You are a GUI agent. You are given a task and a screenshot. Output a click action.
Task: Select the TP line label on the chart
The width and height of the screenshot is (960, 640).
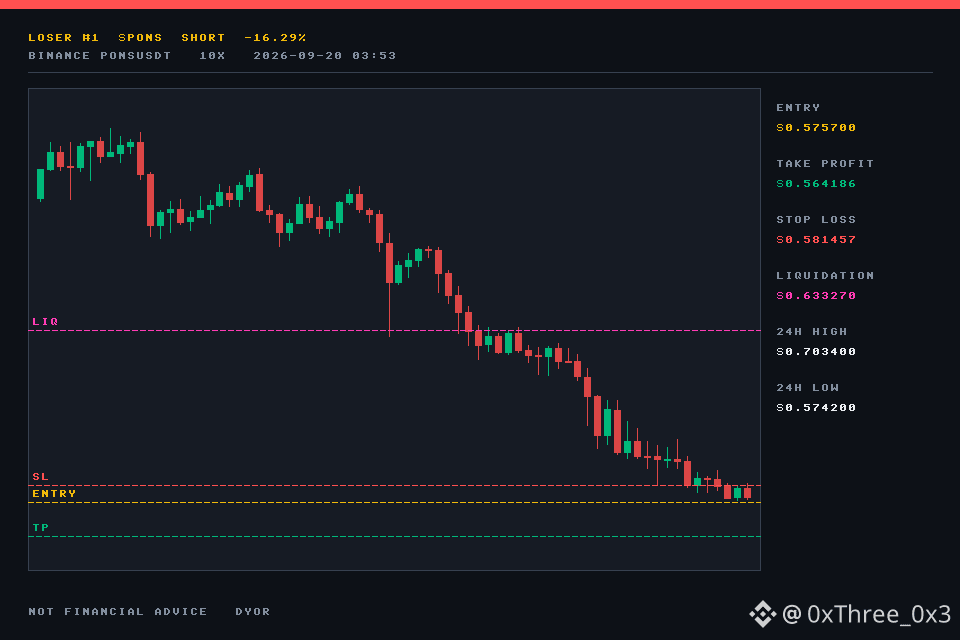click(x=40, y=527)
